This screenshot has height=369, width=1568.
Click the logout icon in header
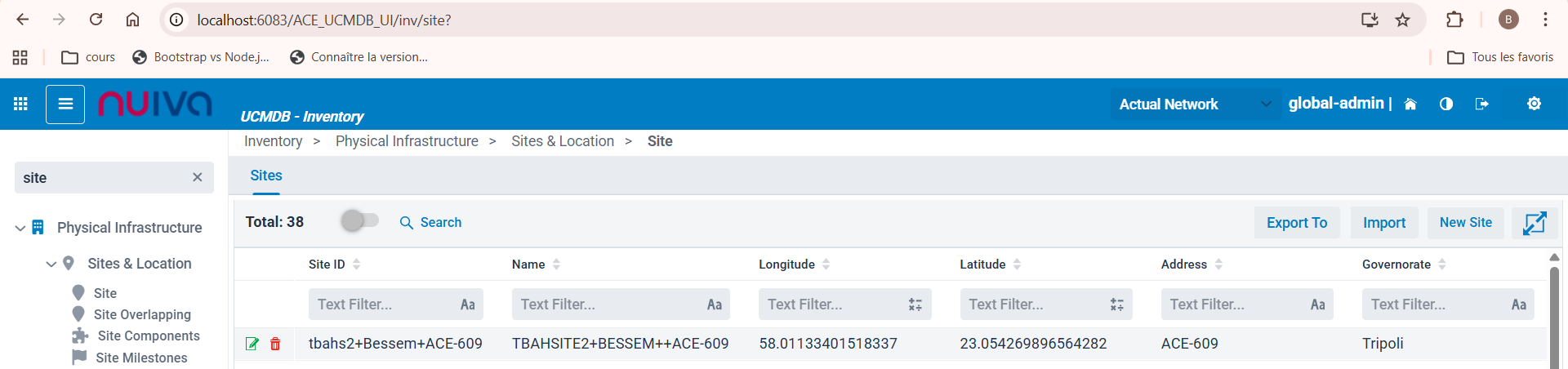[1482, 104]
